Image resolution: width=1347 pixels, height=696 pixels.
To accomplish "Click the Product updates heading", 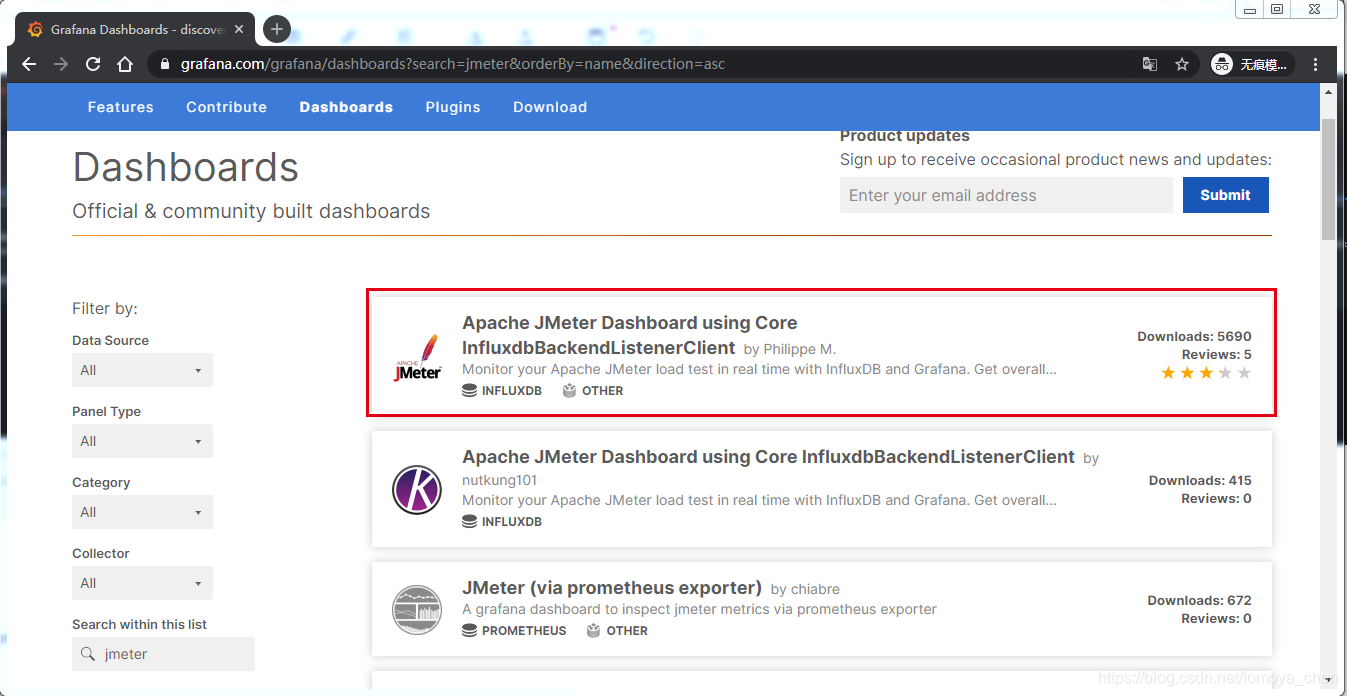I will pyautogui.click(x=905, y=136).
